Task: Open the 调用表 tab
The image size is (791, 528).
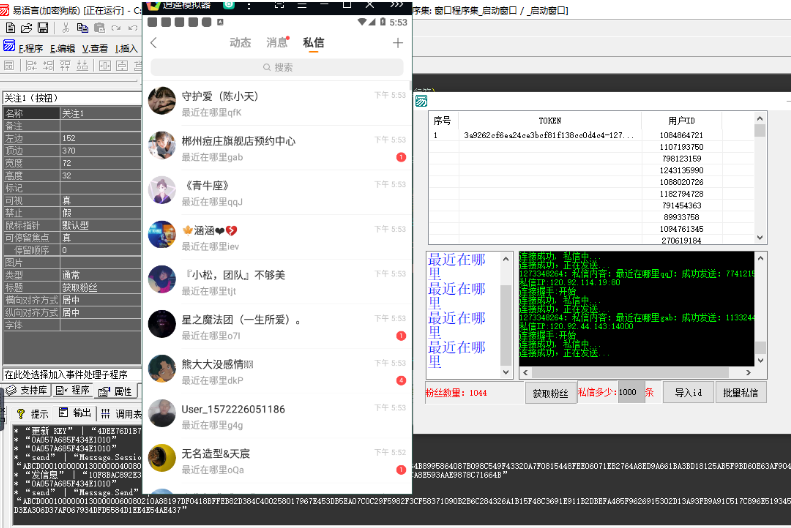Action: pyautogui.click(x=121, y=414)
